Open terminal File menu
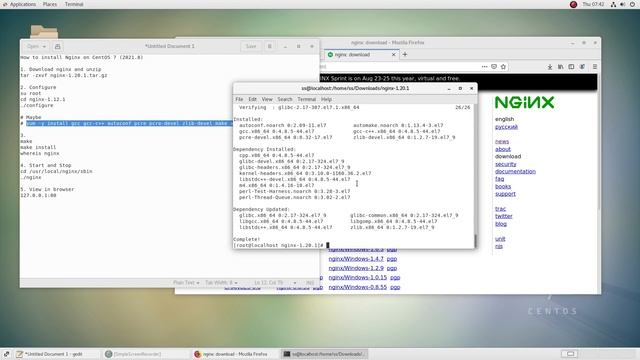This screenshot has height=360, width=640. point(239,99)
